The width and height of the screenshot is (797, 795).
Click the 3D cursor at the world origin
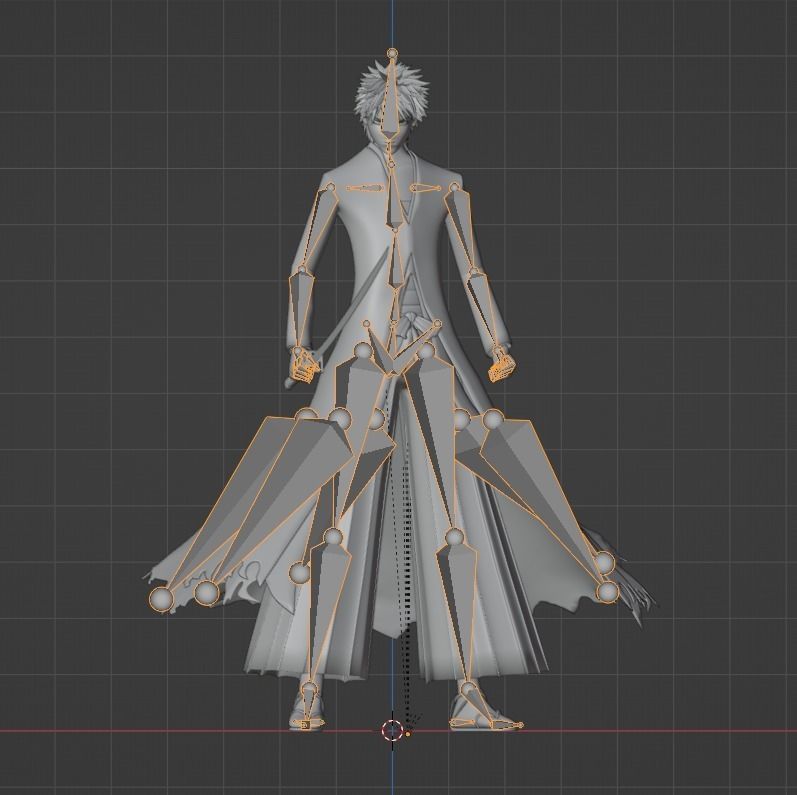coord(392,730)
